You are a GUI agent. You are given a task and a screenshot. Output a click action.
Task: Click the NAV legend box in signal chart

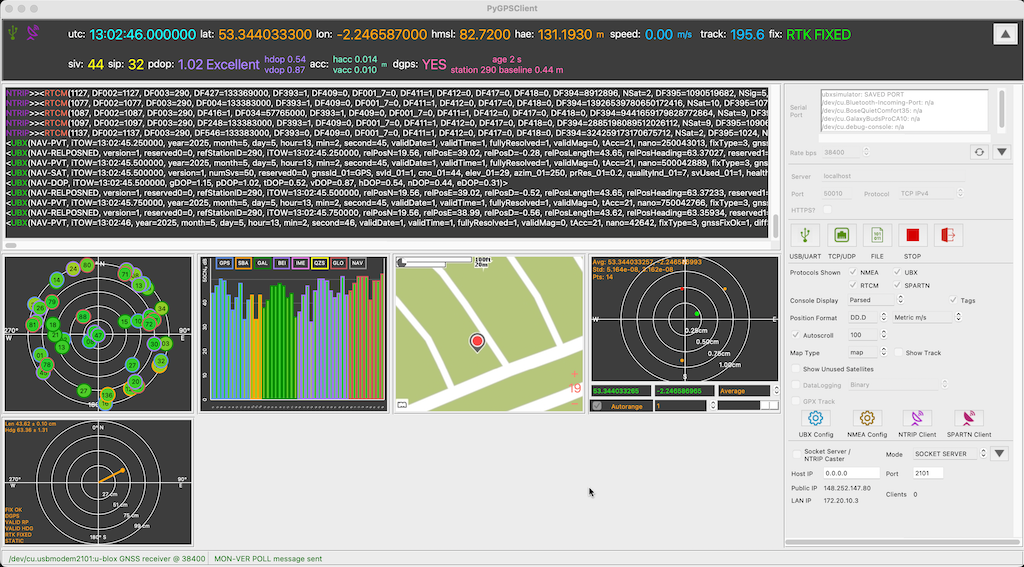click(357, 263)
